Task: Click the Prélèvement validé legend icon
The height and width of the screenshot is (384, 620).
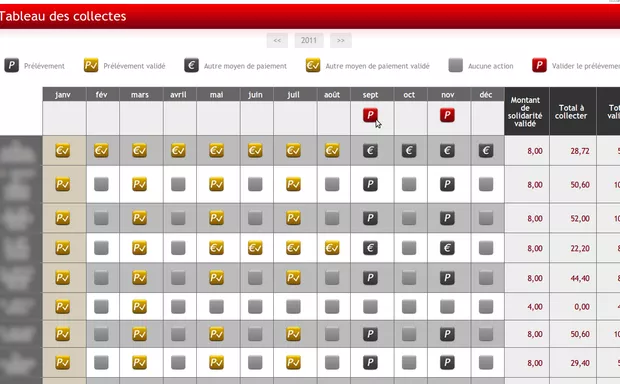Action: (x=91, y=65)
